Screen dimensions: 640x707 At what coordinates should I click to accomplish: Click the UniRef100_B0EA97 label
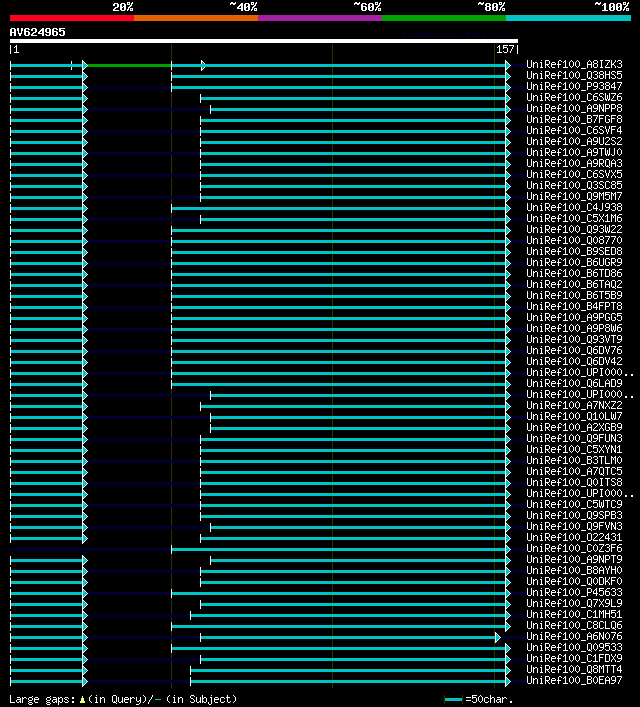(x=574, y=680)
